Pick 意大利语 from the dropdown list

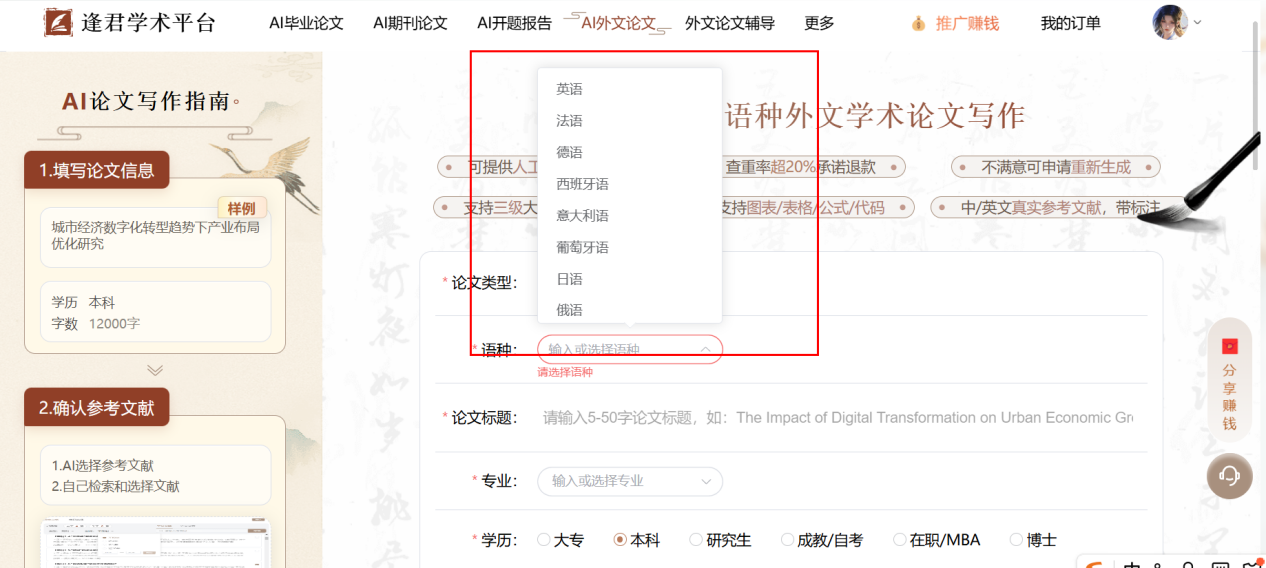(630, 216)
